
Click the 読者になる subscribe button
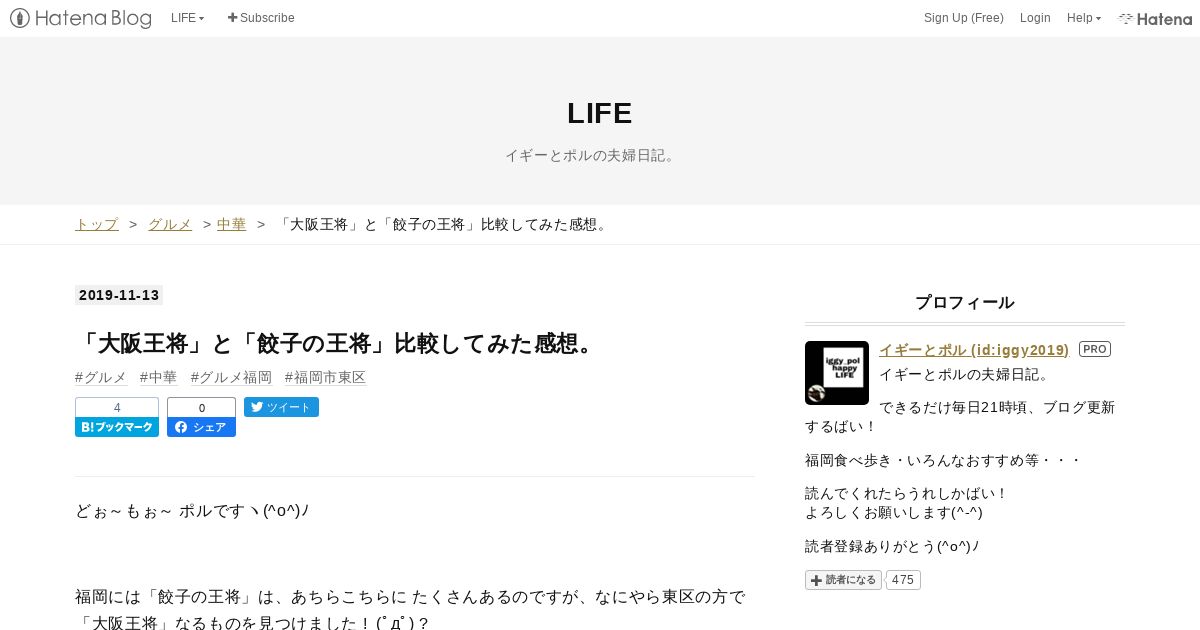click(843, 580)
